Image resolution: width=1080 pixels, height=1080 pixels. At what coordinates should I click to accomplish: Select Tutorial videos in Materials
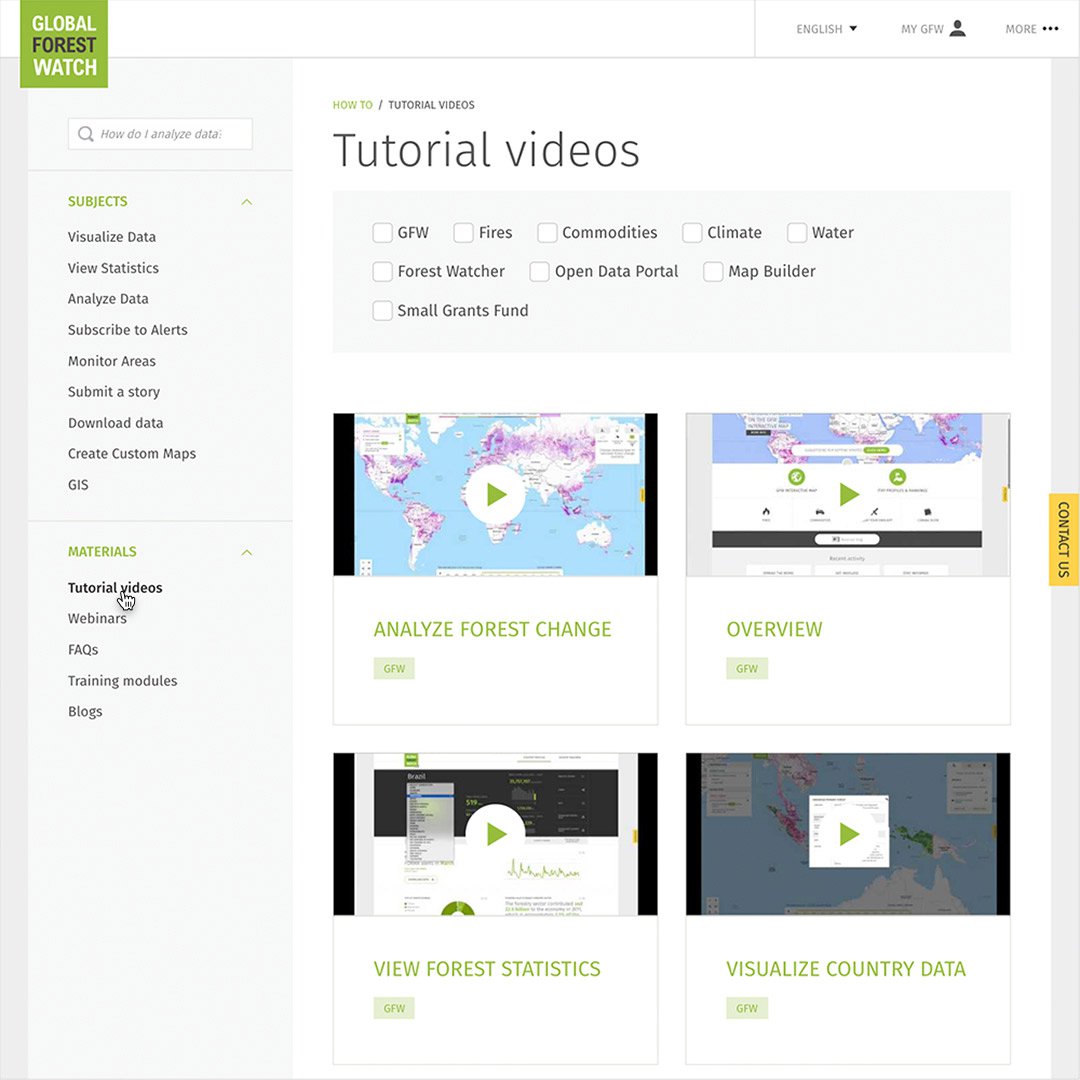pyautogui.click(x=115, y=588)
